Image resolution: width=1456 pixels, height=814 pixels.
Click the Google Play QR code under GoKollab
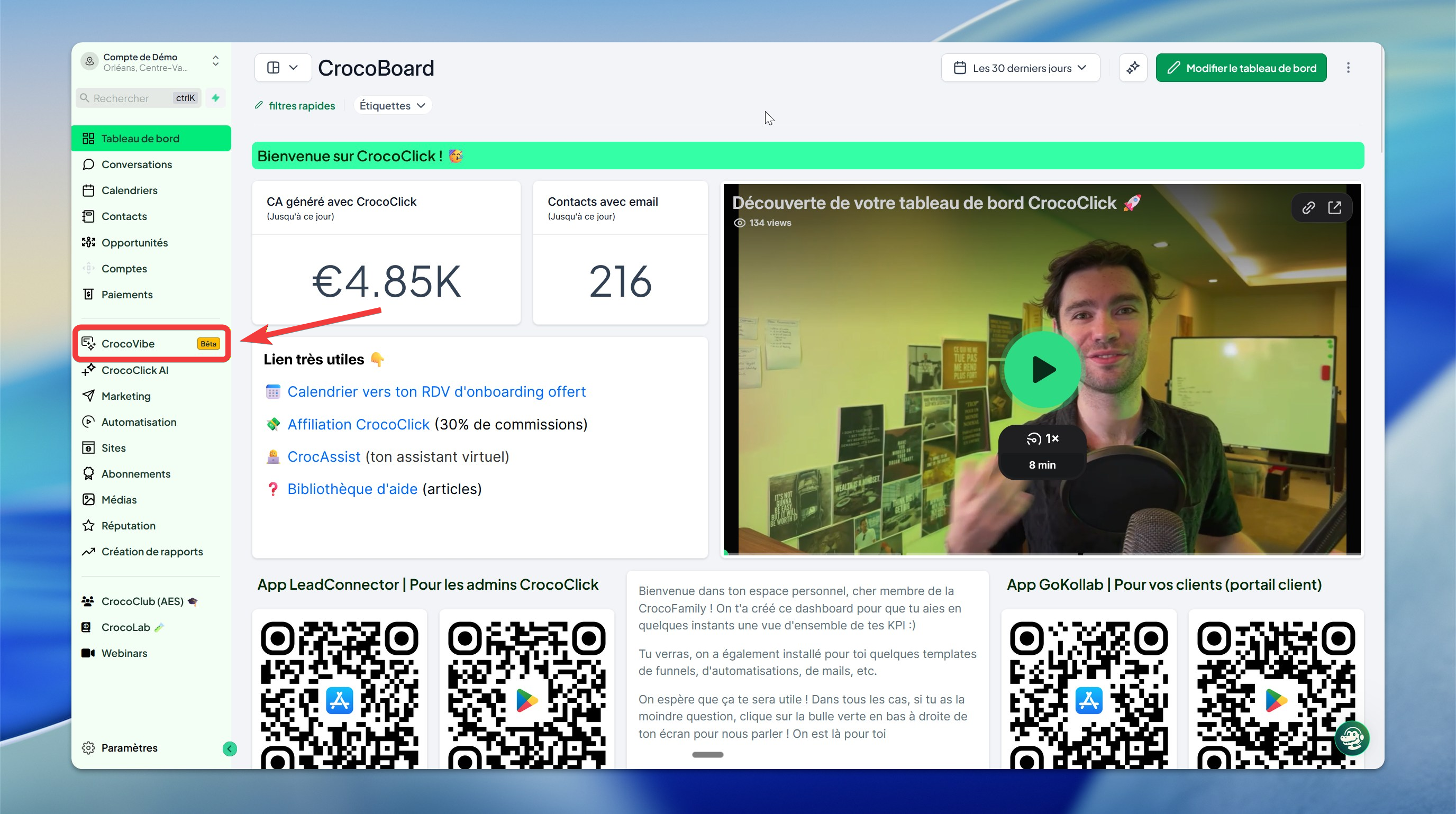[1276, 694]
